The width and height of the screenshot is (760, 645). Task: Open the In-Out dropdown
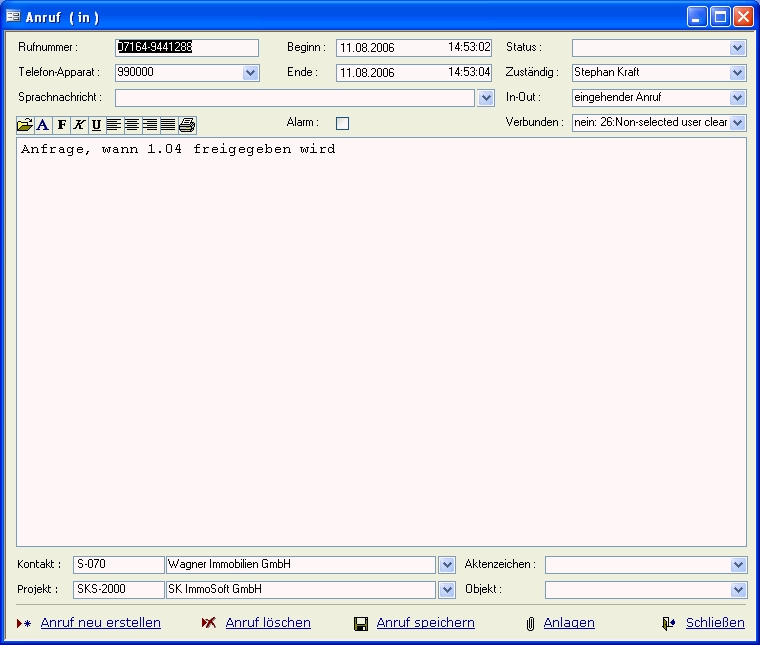(x=738, y=98)
